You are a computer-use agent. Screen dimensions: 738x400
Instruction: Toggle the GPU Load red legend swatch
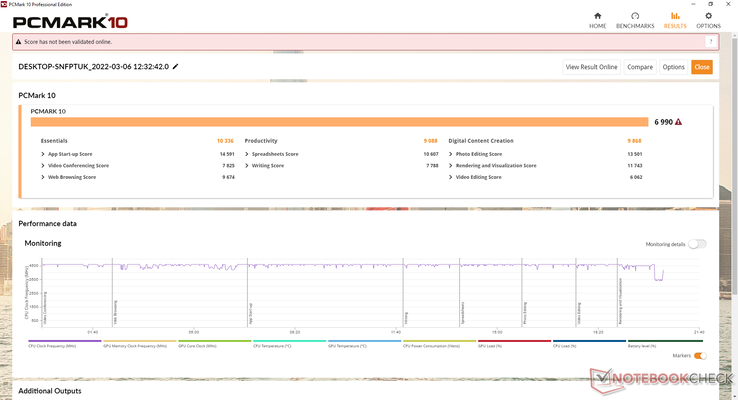pyautogui.click(x=514, y=343)
